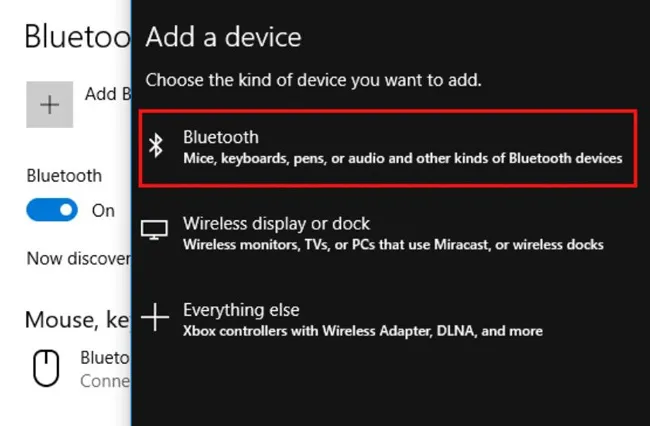
Task: Click the On label beside the toggle
Action: coord(104,211)
